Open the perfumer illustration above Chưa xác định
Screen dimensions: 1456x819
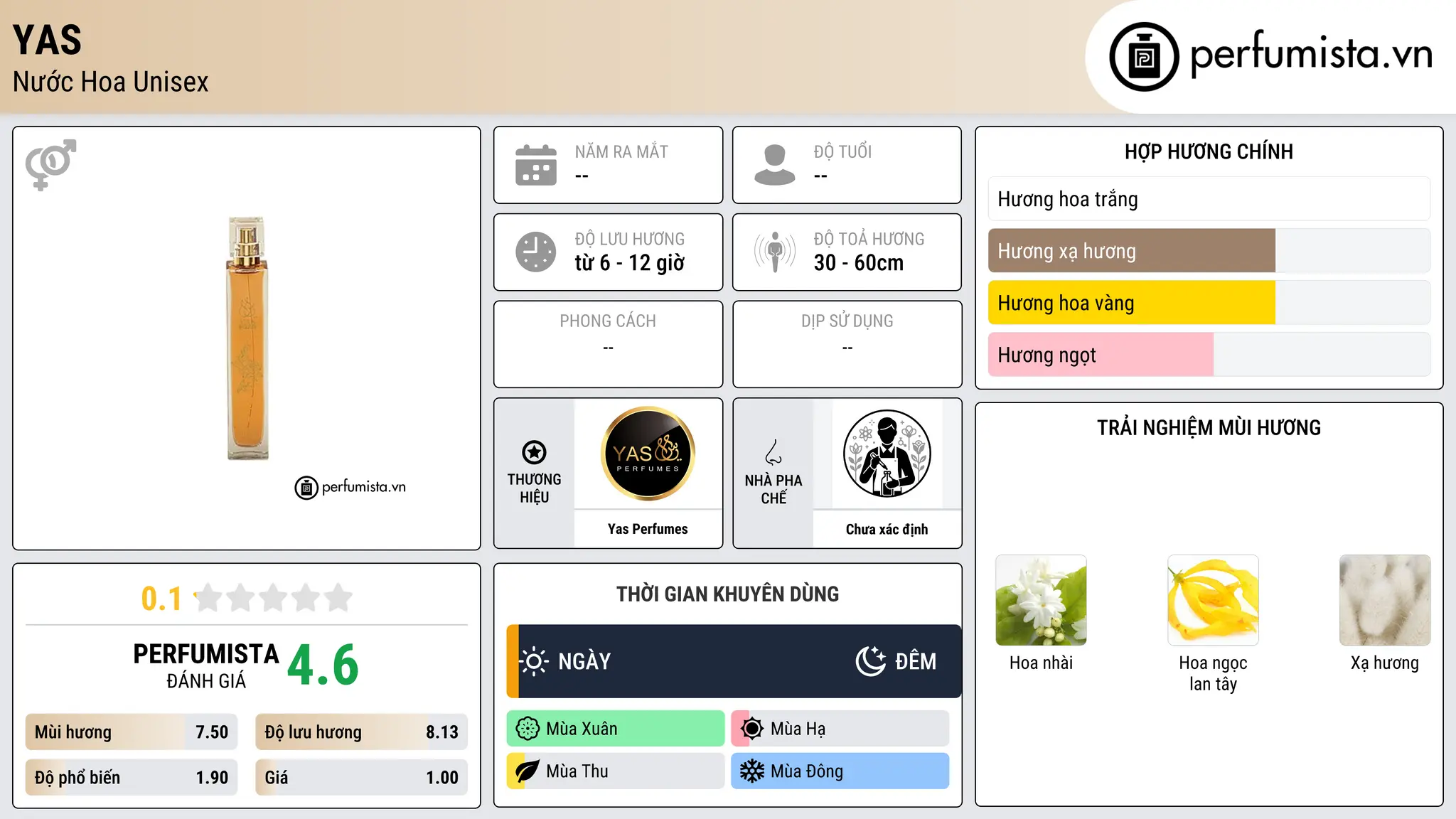887,454
